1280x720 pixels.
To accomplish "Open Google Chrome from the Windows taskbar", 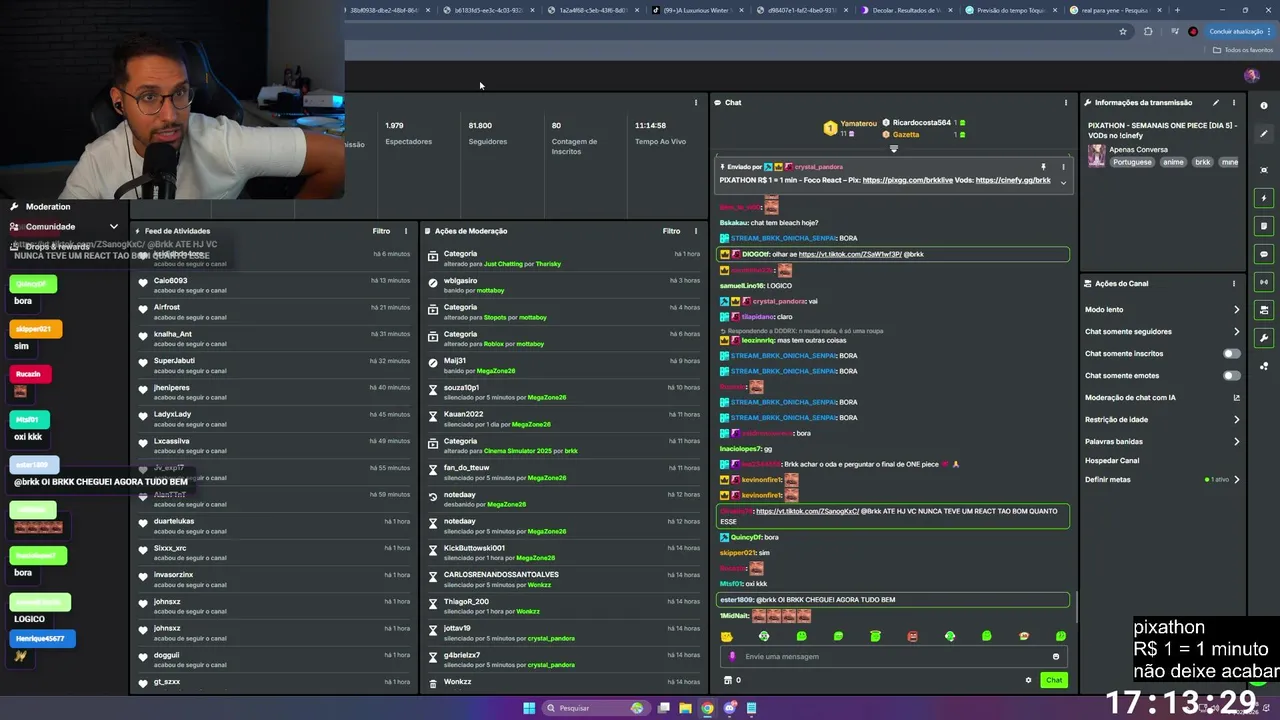I will click(x=707, y=708).
